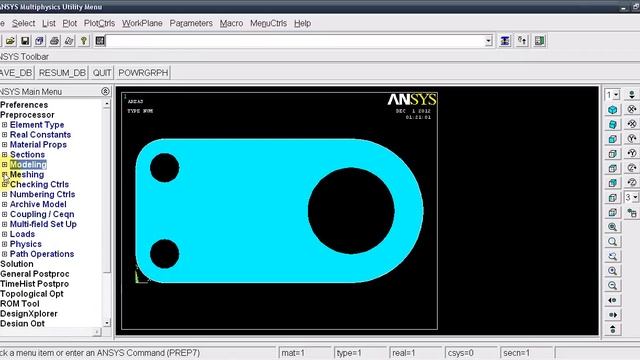Click the SAVE_DB toolbar button
The image size is (640, 360).
16,73
